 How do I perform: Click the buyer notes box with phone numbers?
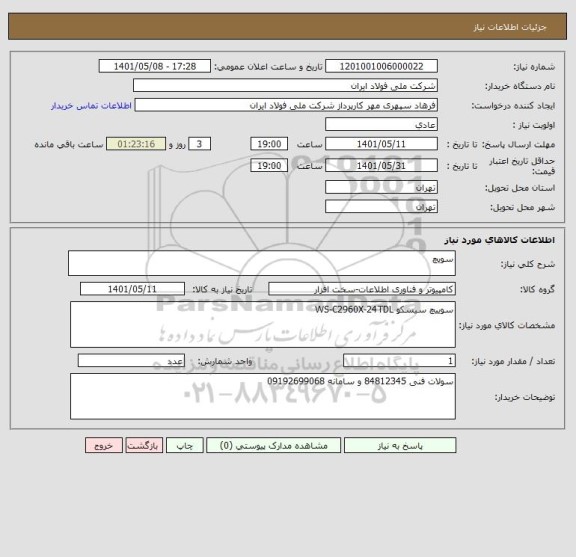click(x=263, y=396)
